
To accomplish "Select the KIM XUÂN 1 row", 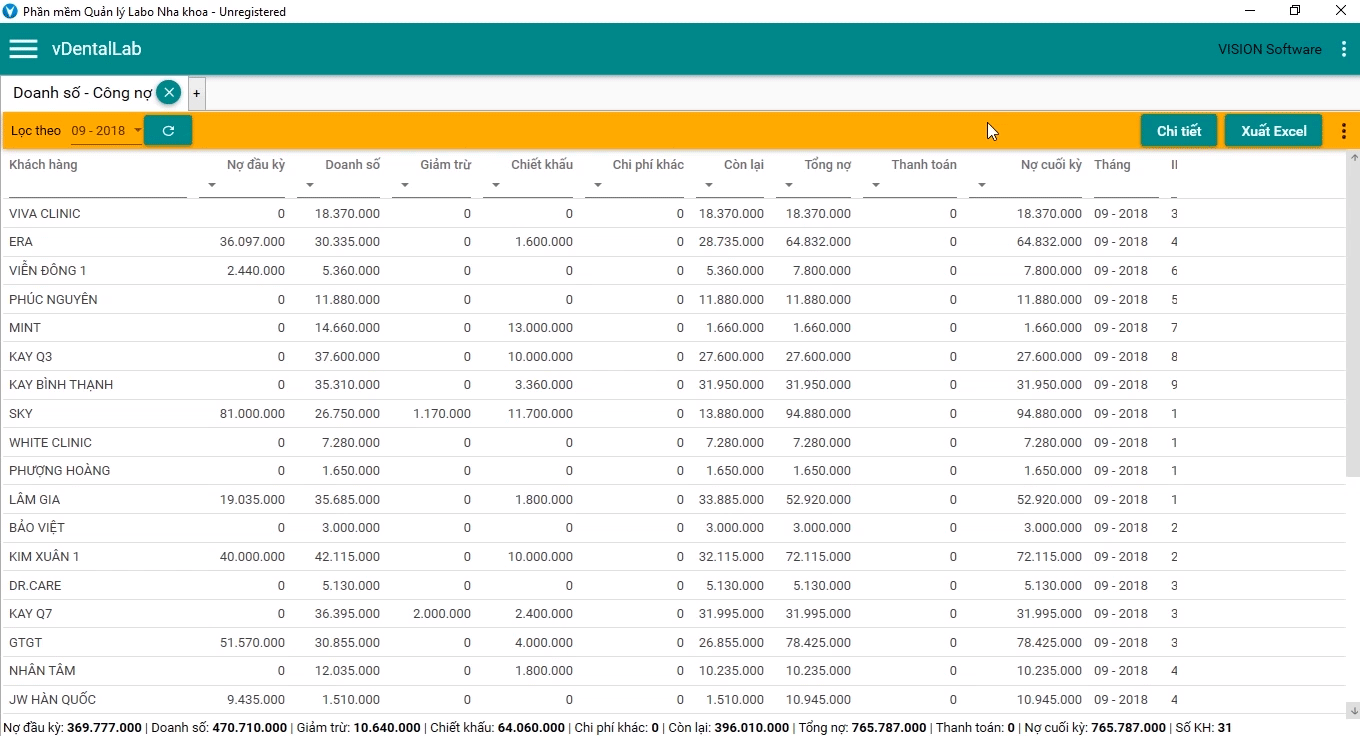I will coord(674,557).
